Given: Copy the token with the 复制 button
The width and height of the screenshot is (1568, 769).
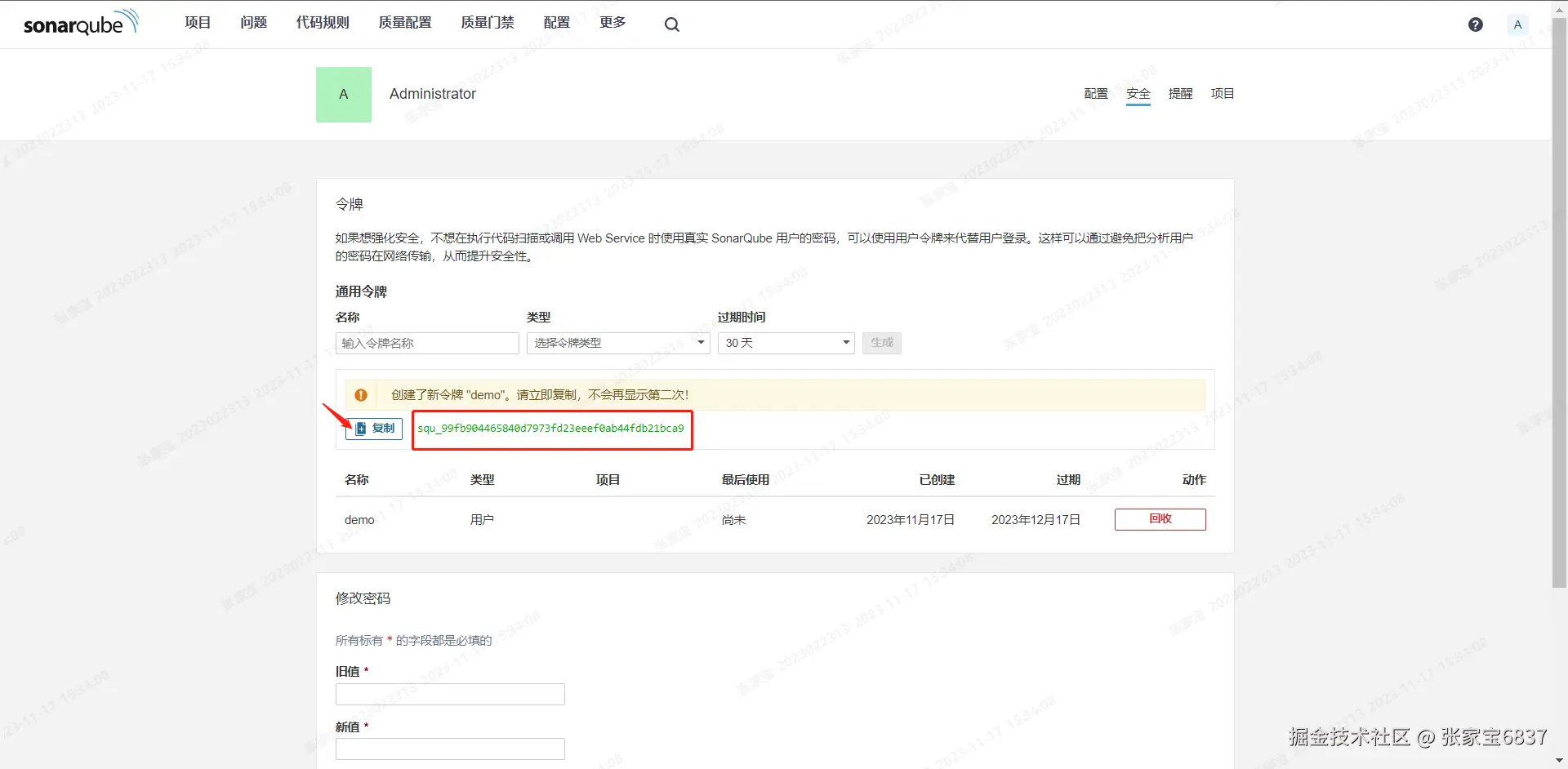Looking at the screenshot, I should tap(374, 429).
